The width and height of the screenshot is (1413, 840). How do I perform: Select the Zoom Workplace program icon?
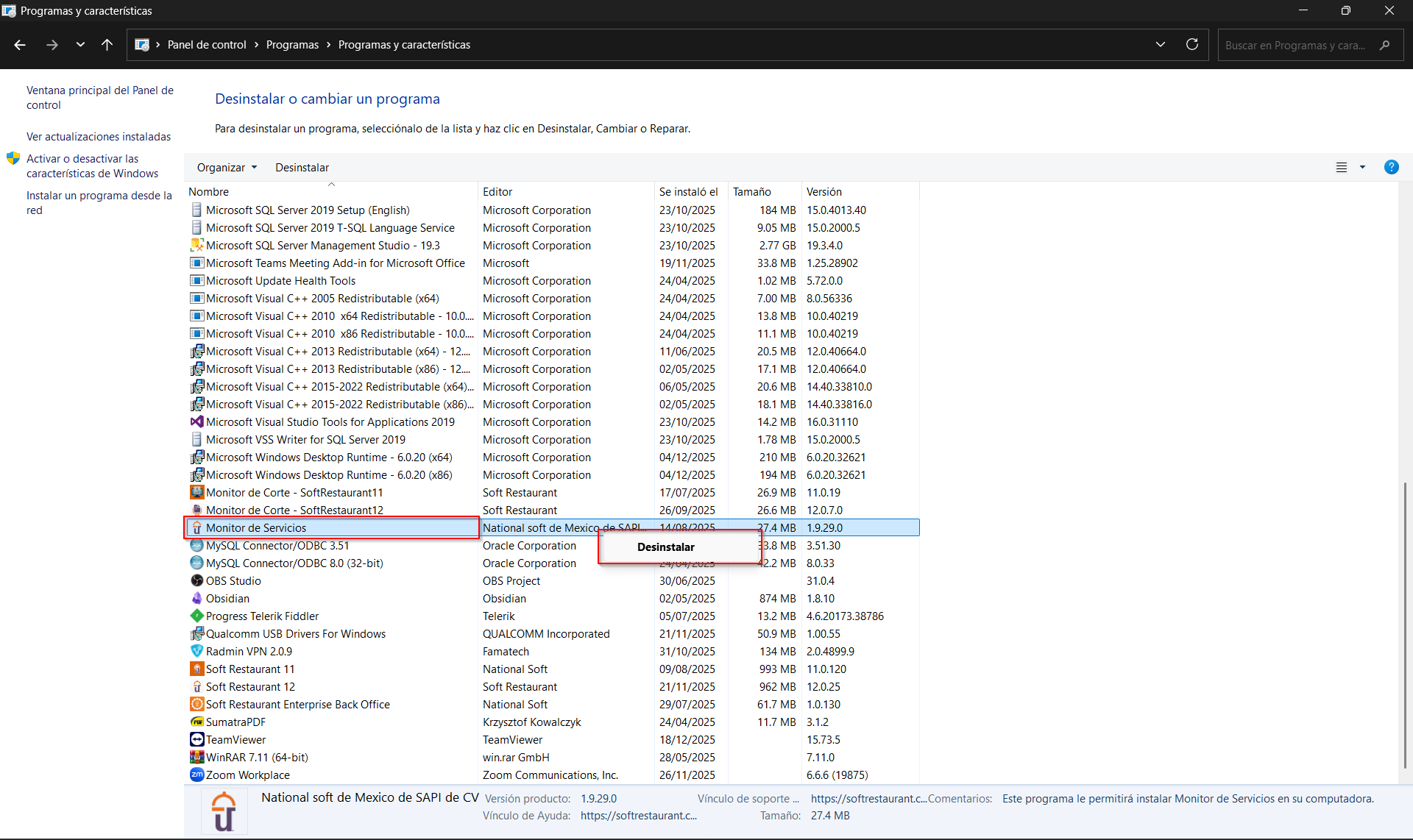point(196,775)
